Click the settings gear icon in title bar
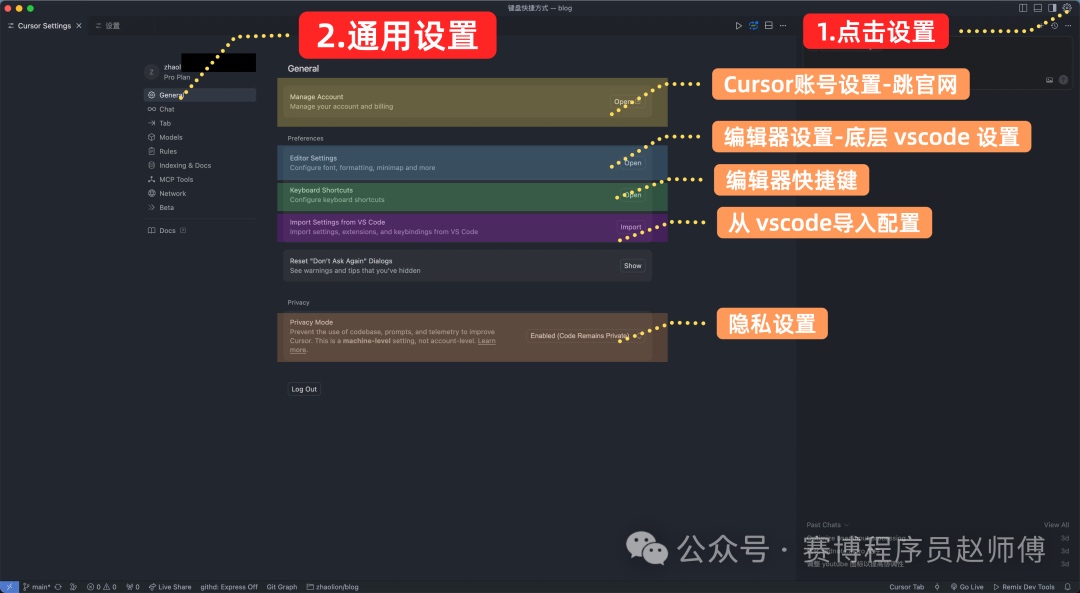 (x=1067, y=8)
